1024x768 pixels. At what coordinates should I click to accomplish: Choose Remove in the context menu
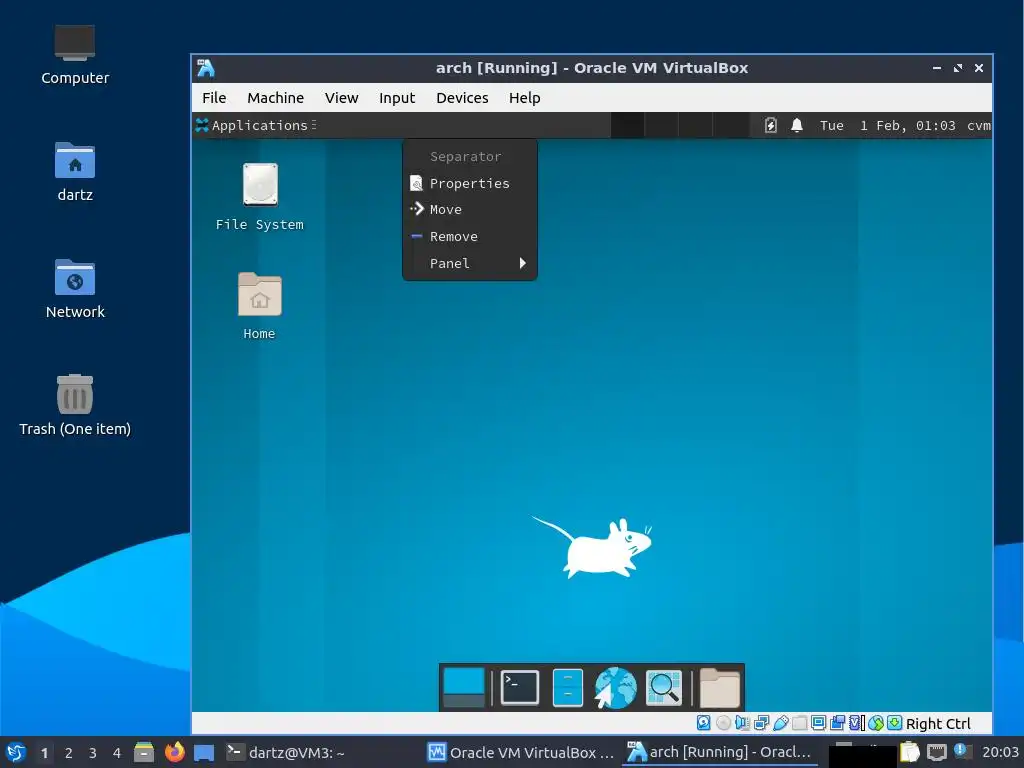click(x=470, y=236)
